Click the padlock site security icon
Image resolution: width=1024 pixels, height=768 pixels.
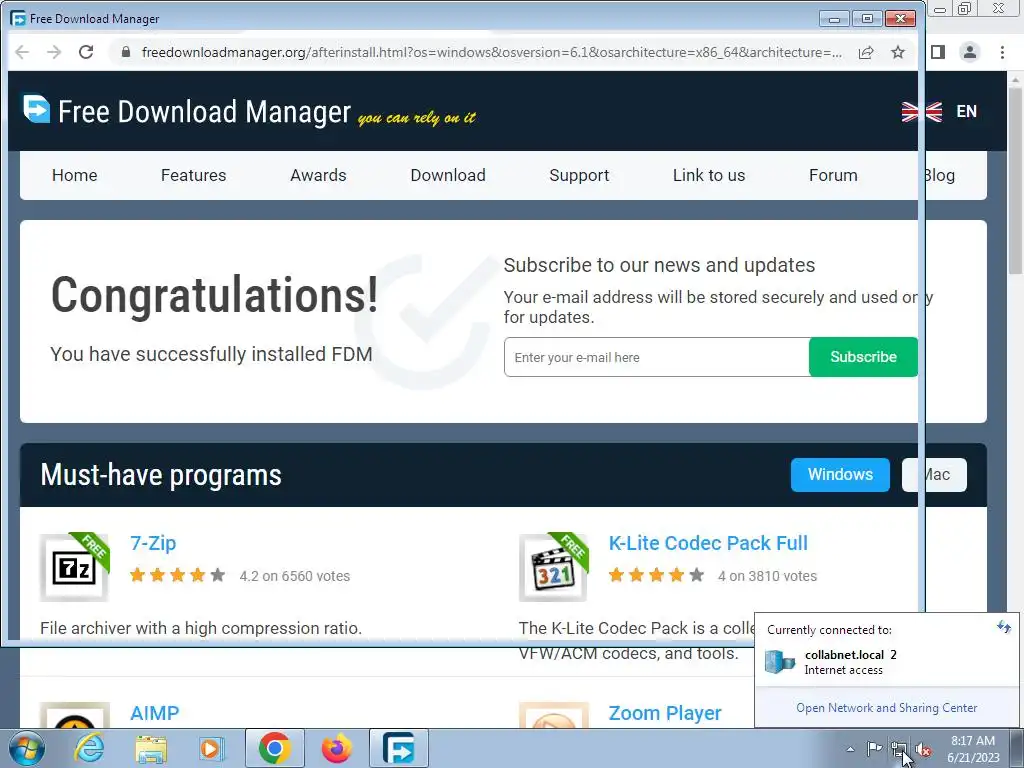click(x=126, y=52)
